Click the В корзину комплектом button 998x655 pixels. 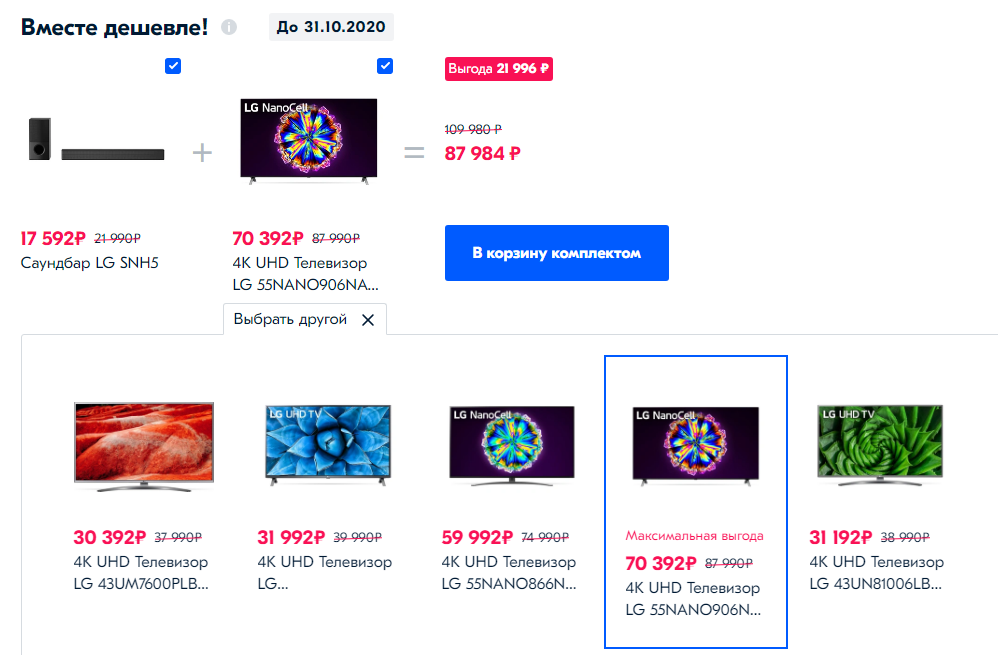556,253
